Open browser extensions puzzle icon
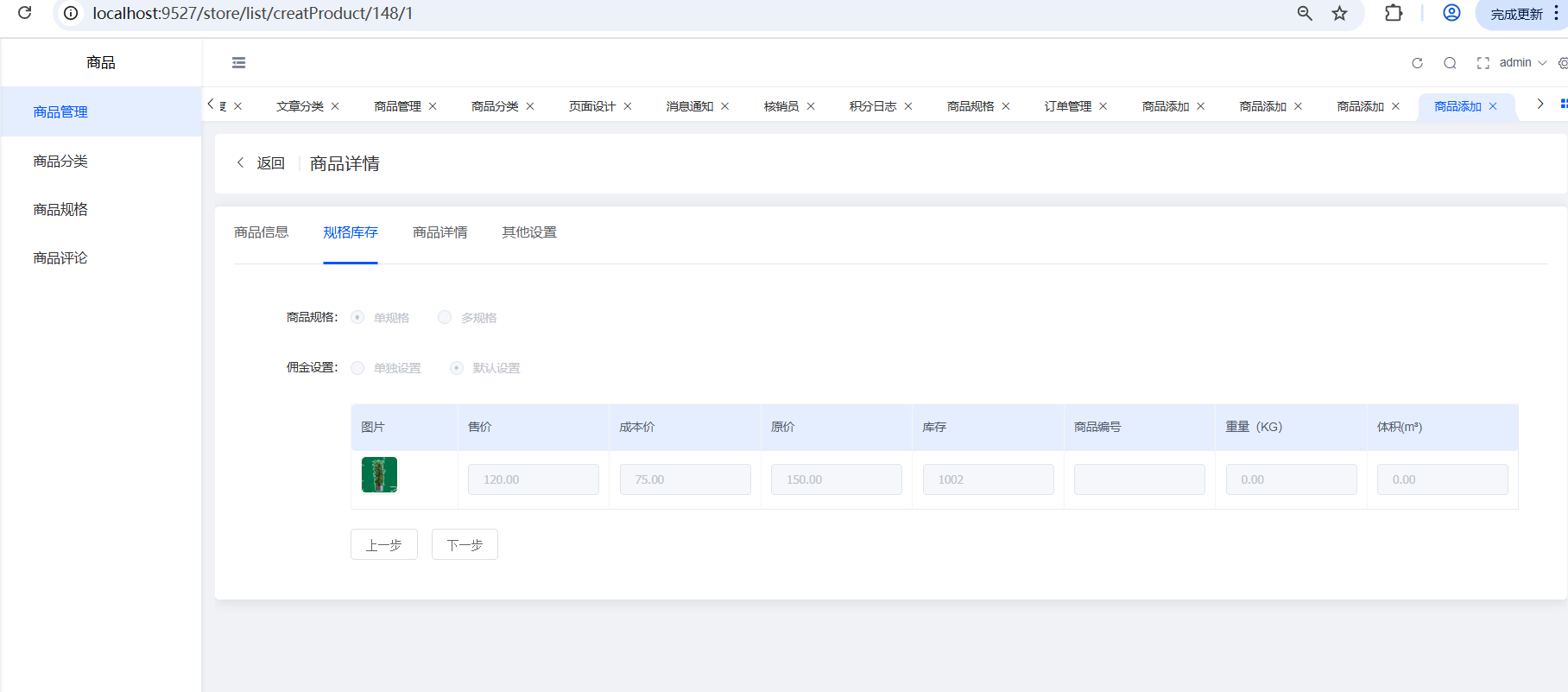This screenshot has height=692, width=1568. pos(1393,13)
